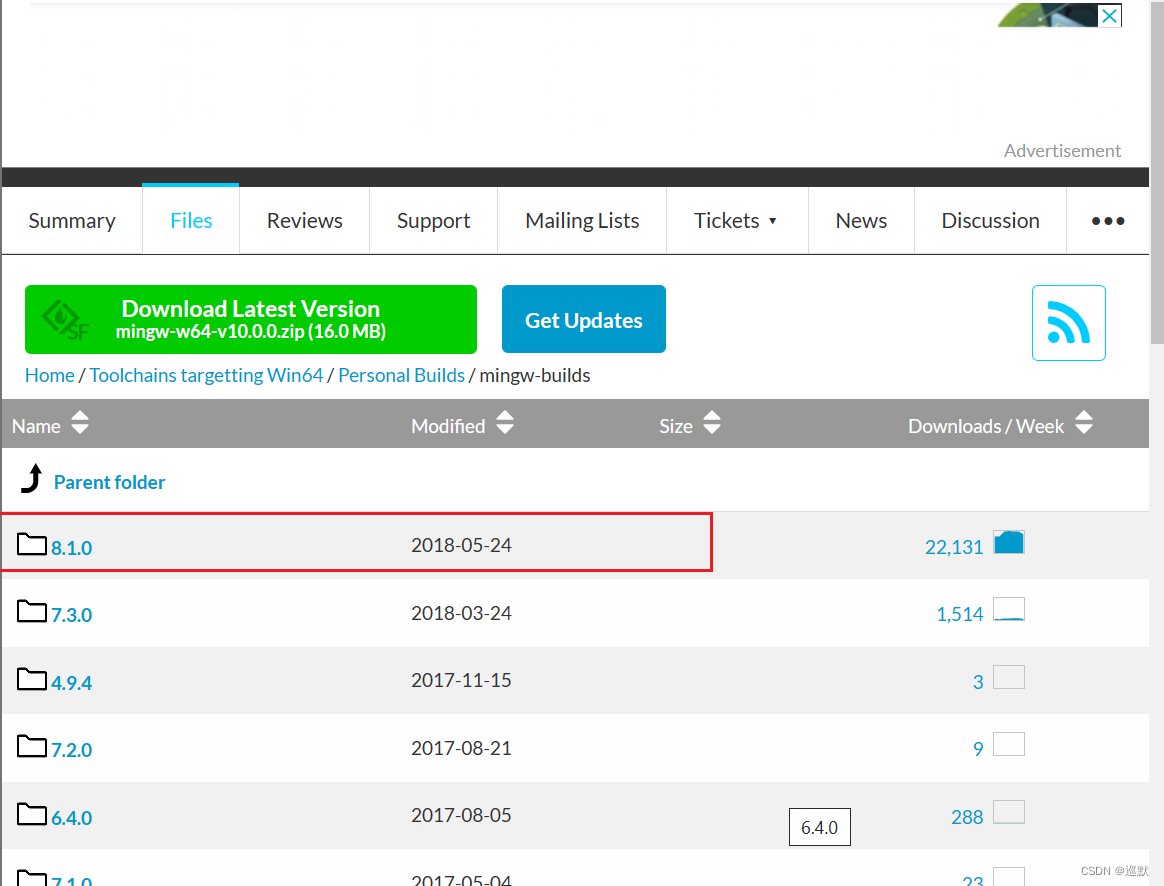Open the 8.1.0 folder link

click(x=71, y=548)
